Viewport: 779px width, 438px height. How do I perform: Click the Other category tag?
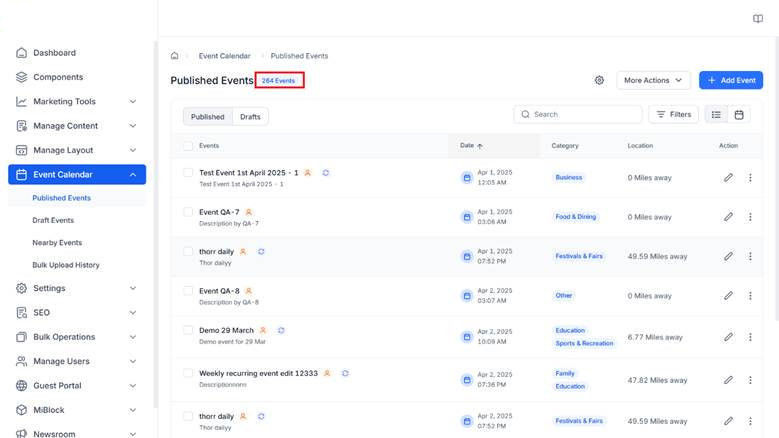(x=563, y=295)
